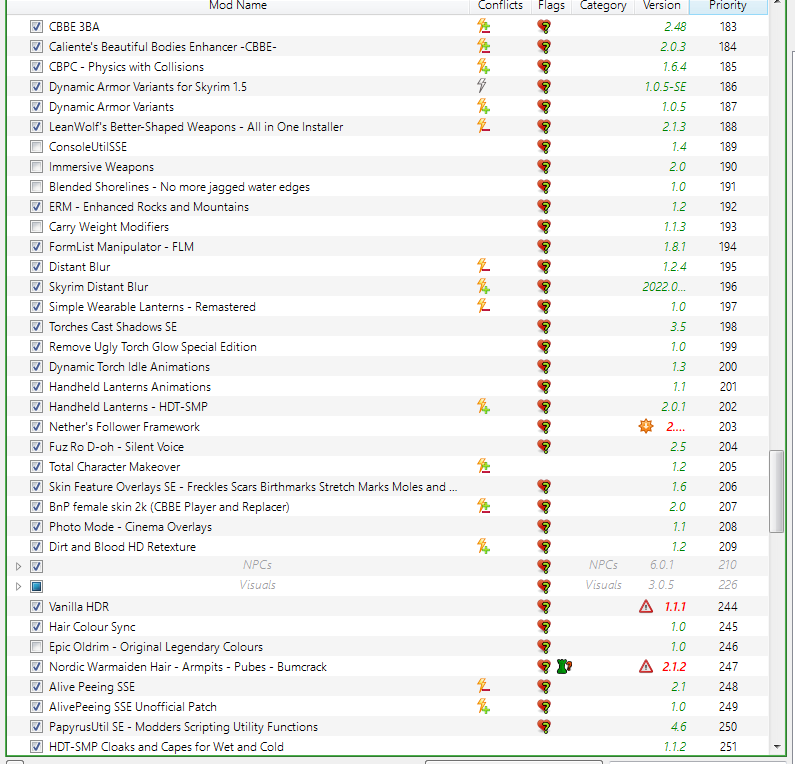Click heart flag icon for PapyrusUtil SE

[x=544, y=726]
